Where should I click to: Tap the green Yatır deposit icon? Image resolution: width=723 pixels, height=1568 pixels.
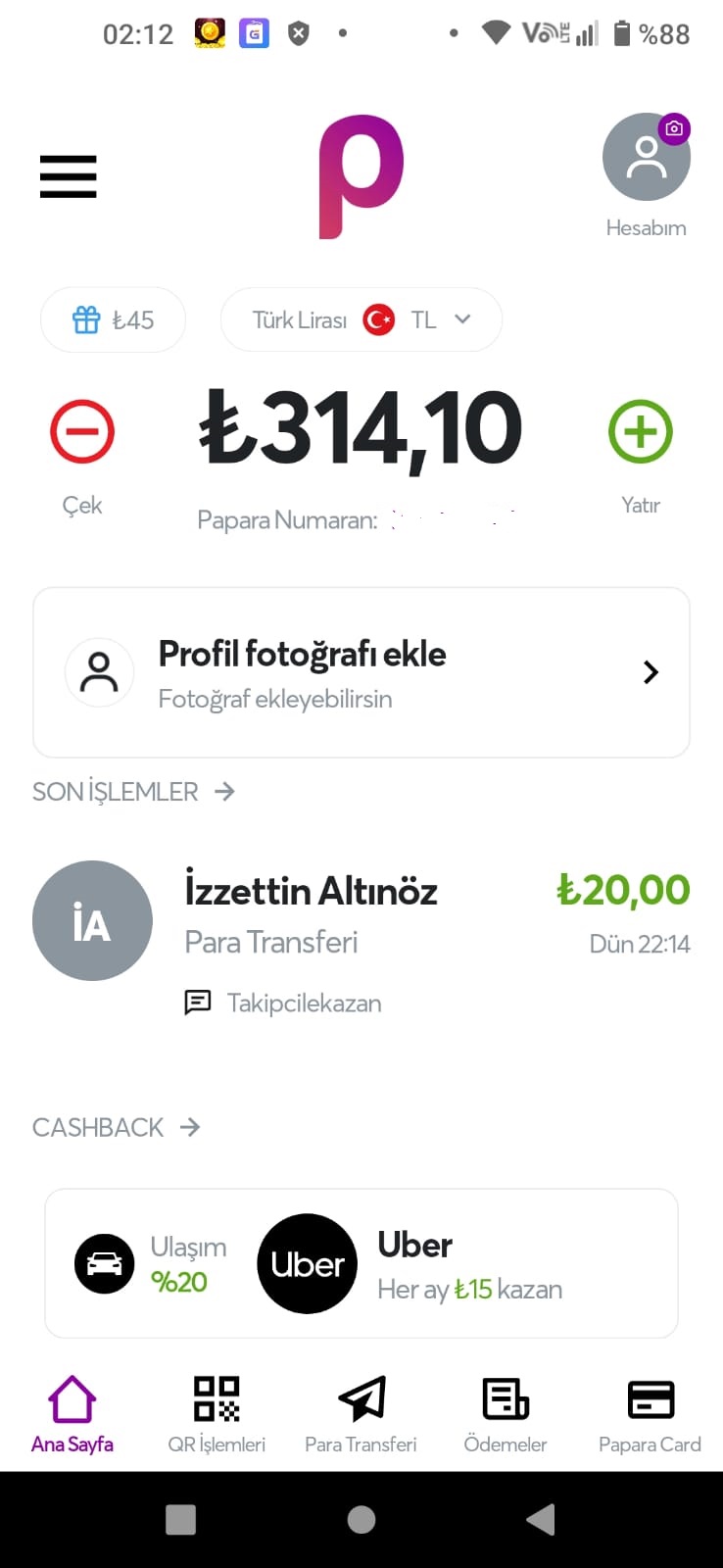tap(640, 431)
